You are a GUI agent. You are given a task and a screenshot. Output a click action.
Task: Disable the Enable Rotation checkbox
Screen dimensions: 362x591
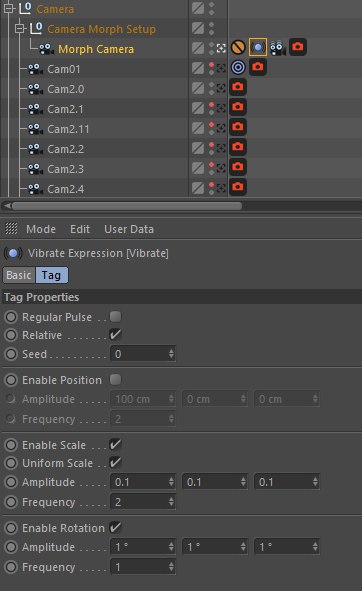coord(115,527)
